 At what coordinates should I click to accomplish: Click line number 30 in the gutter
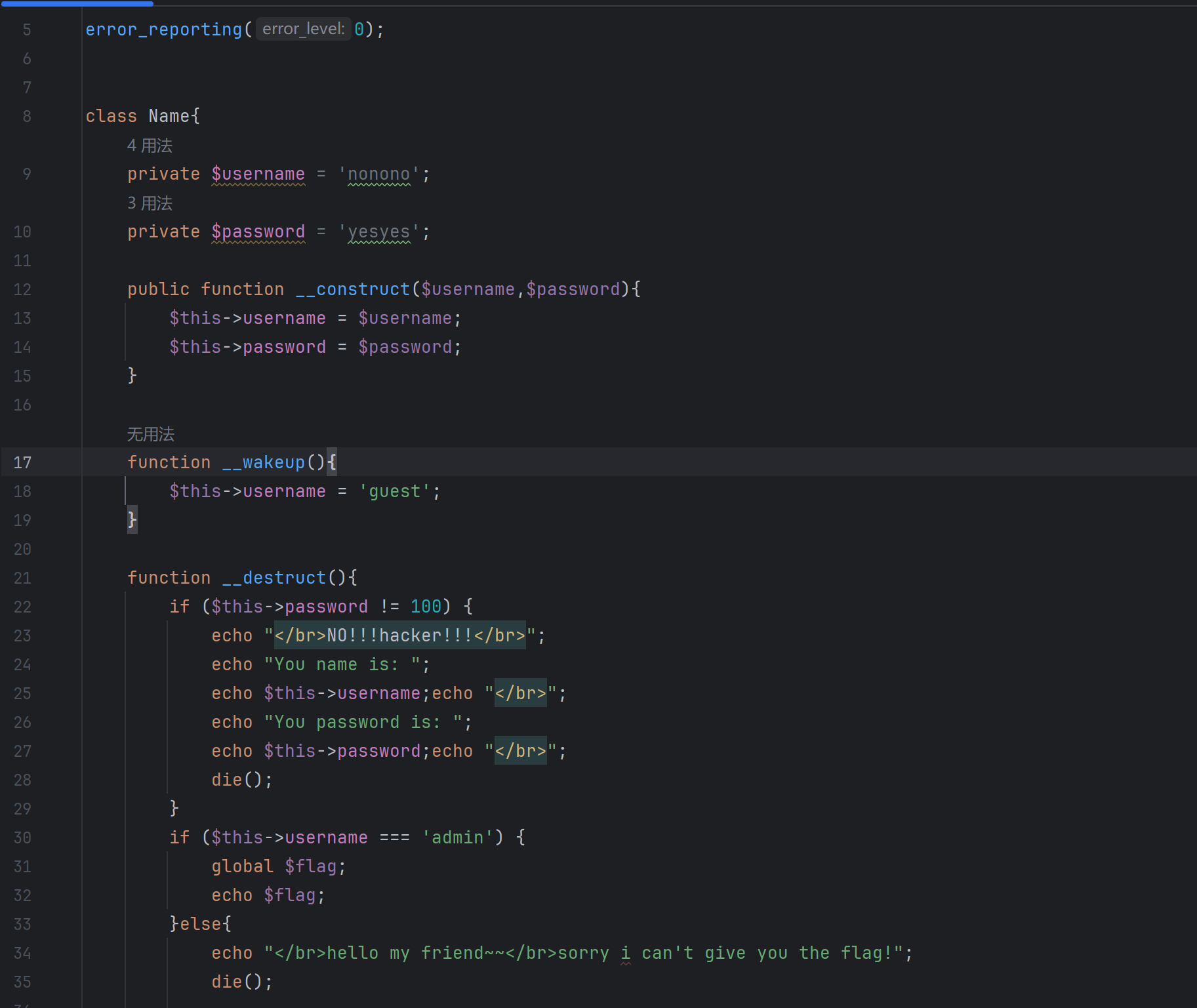[x=22, y=838]
